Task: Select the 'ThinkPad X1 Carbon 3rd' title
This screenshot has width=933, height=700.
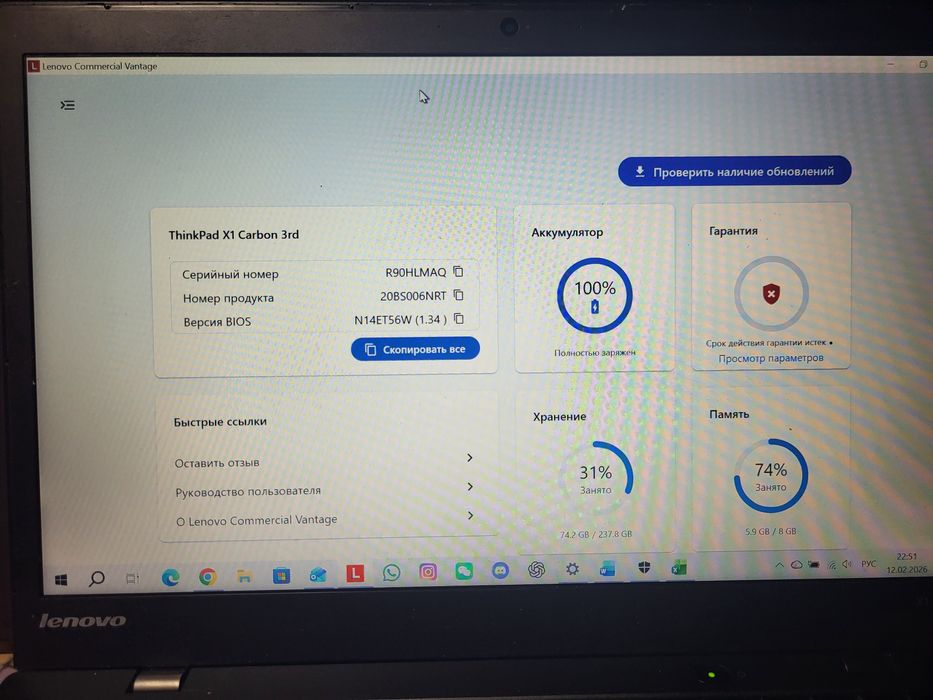Action: pyautogui.click(x=233, y=235)
